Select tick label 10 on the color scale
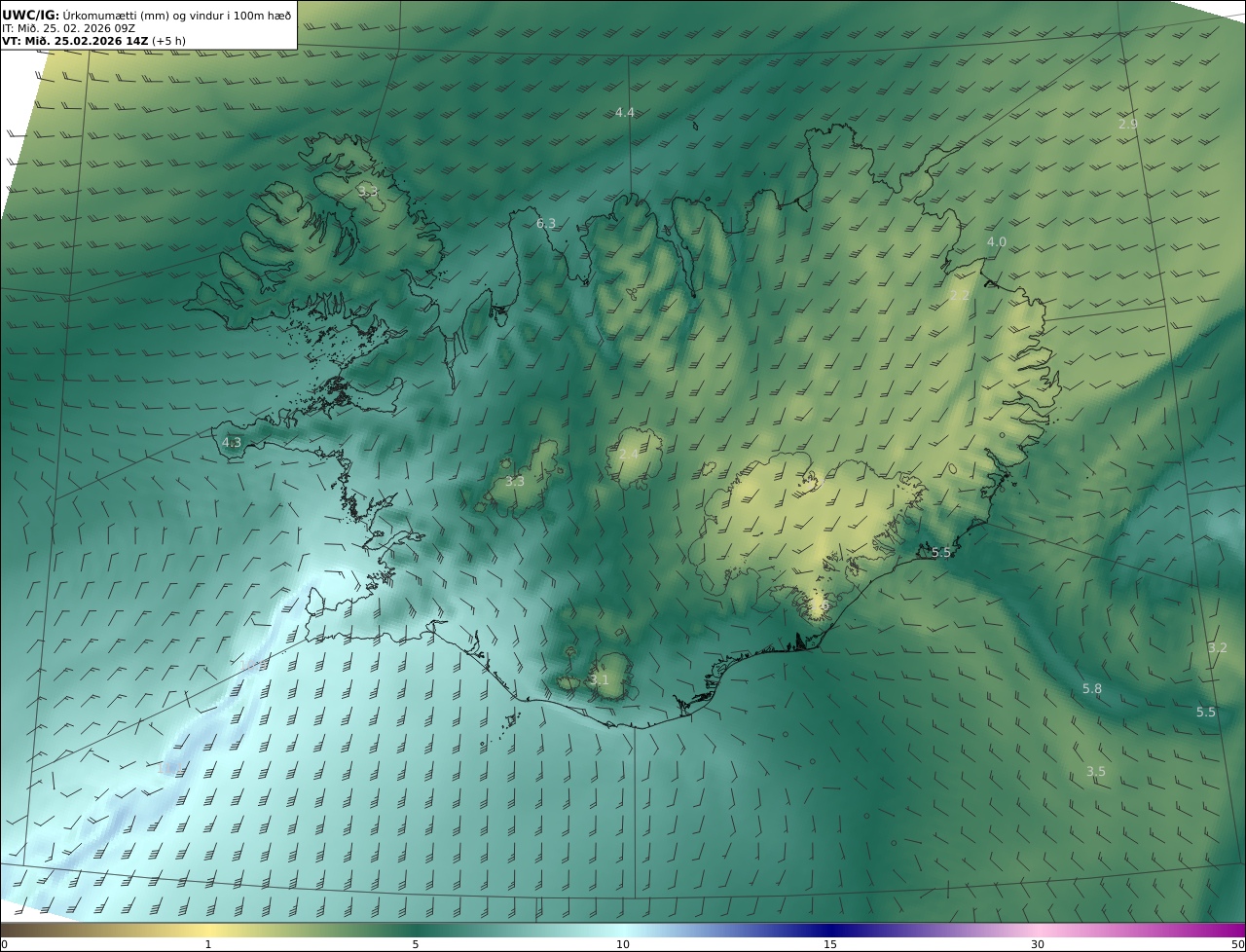The height and width of the screenshot is (952, 1246). tap(623, 944)
